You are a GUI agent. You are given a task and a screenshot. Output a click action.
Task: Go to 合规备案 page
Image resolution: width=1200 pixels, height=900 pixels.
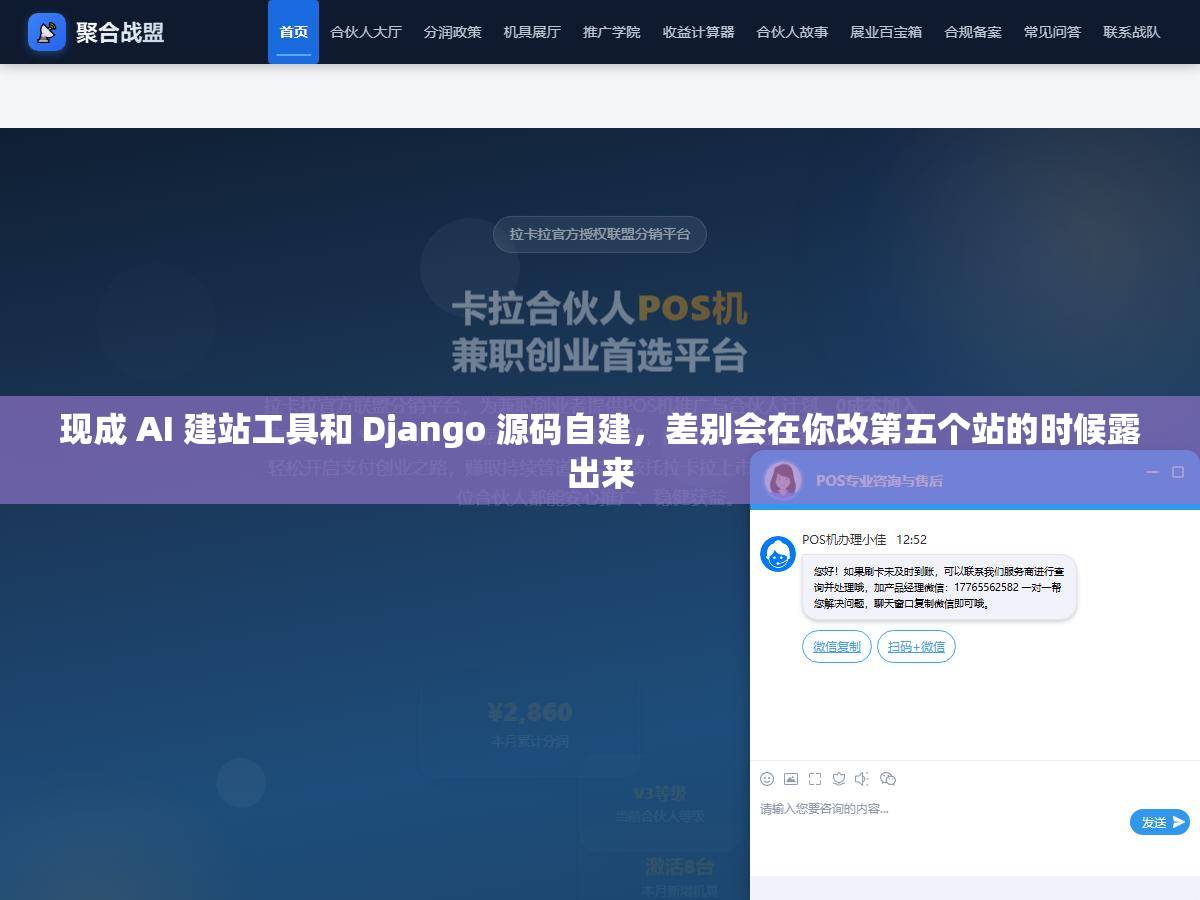point(973,32)
